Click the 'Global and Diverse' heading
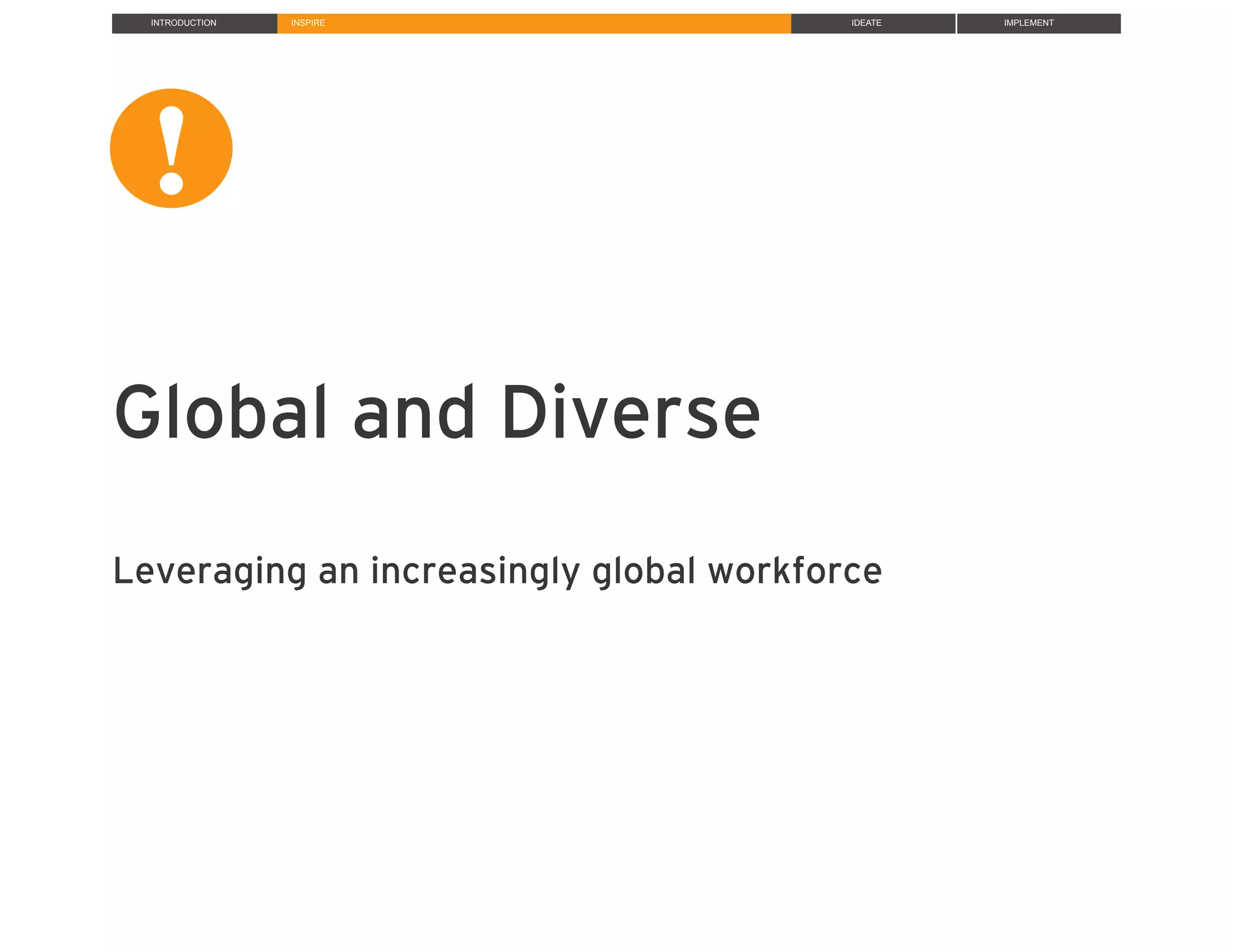This screenshot has height=952, width=1233. (x=438, y=412)
